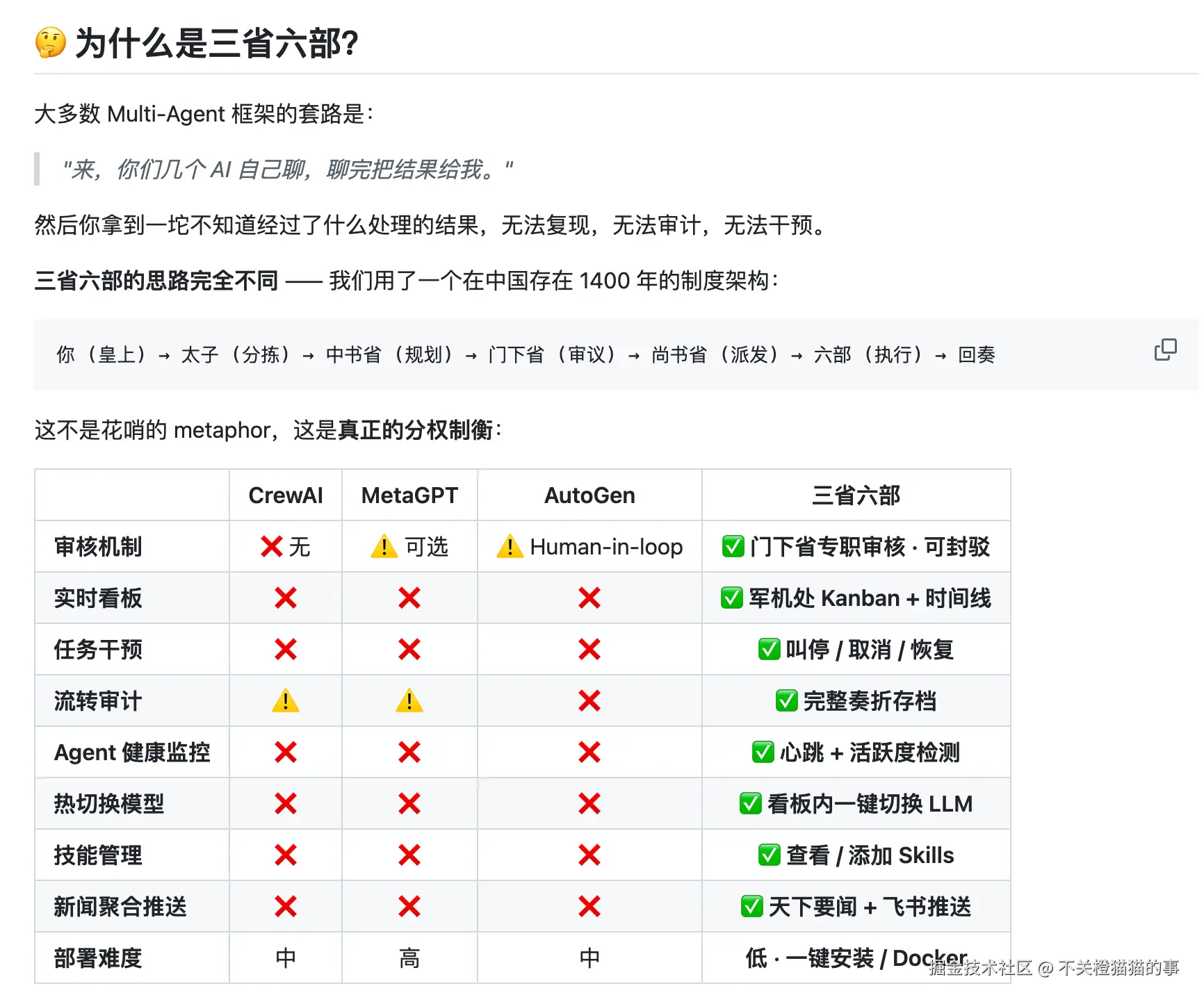Select the MetaGPT column header
1204x1002 pixels.
click(x=409, y=495)
